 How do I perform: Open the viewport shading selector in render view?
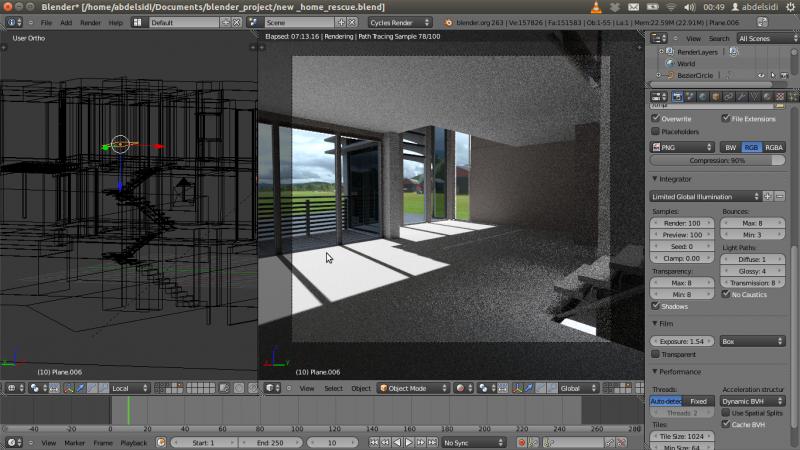464,388
